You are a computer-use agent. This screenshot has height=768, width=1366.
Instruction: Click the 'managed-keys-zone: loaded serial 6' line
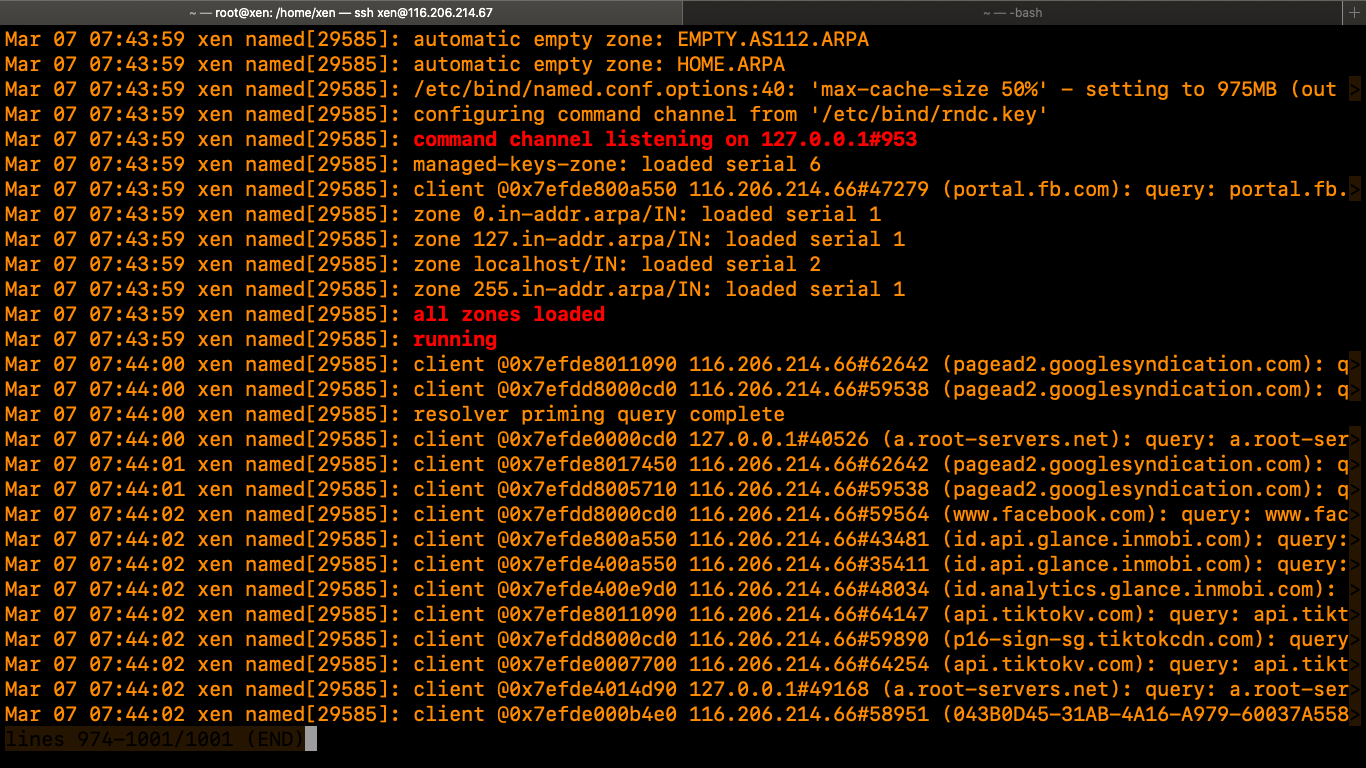click(617, 165)
